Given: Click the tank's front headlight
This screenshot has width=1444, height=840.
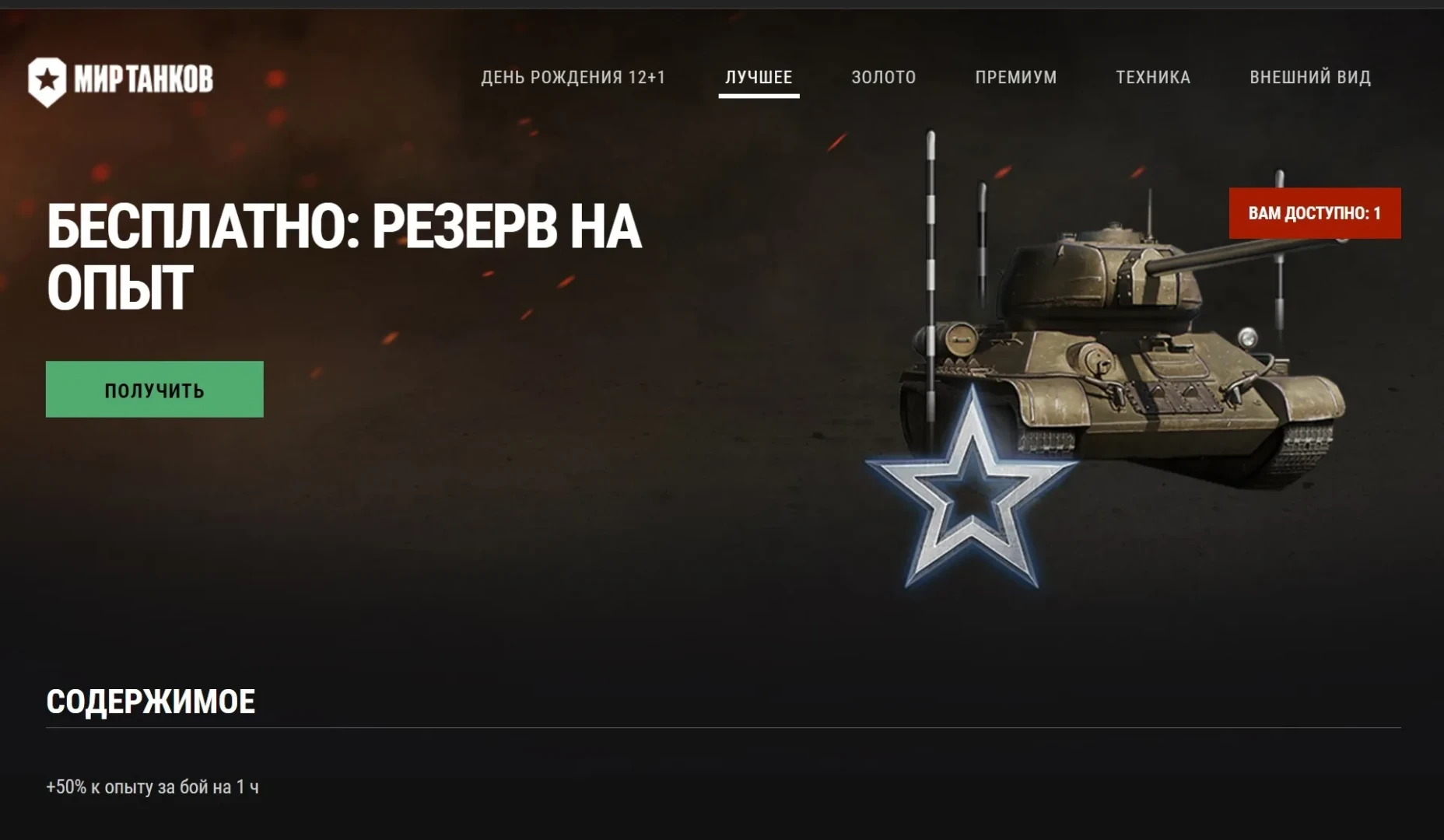Looking at the screenshot, I should [1247, 337].
